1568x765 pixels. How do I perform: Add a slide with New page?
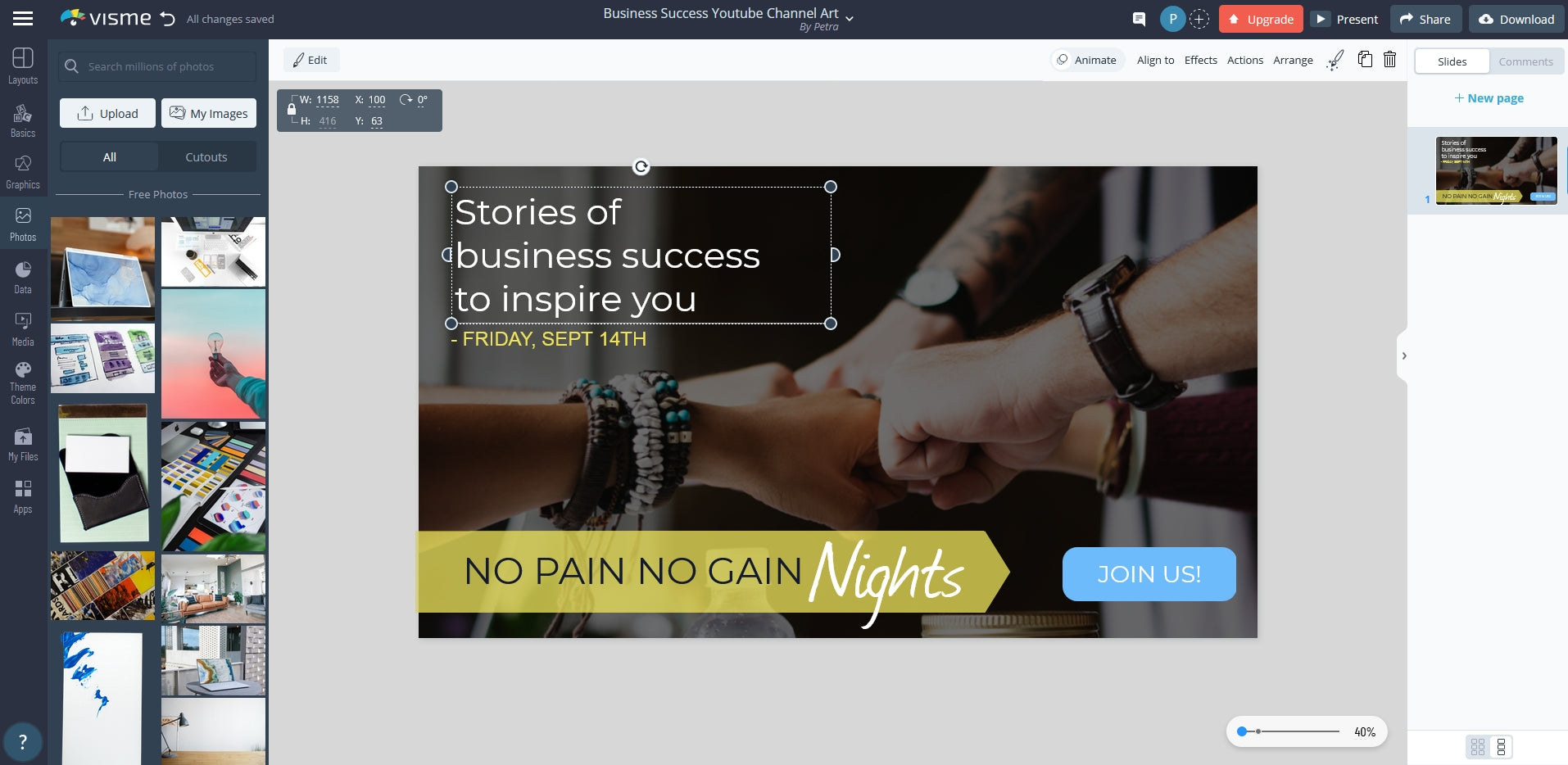[x=1489, y=98]
